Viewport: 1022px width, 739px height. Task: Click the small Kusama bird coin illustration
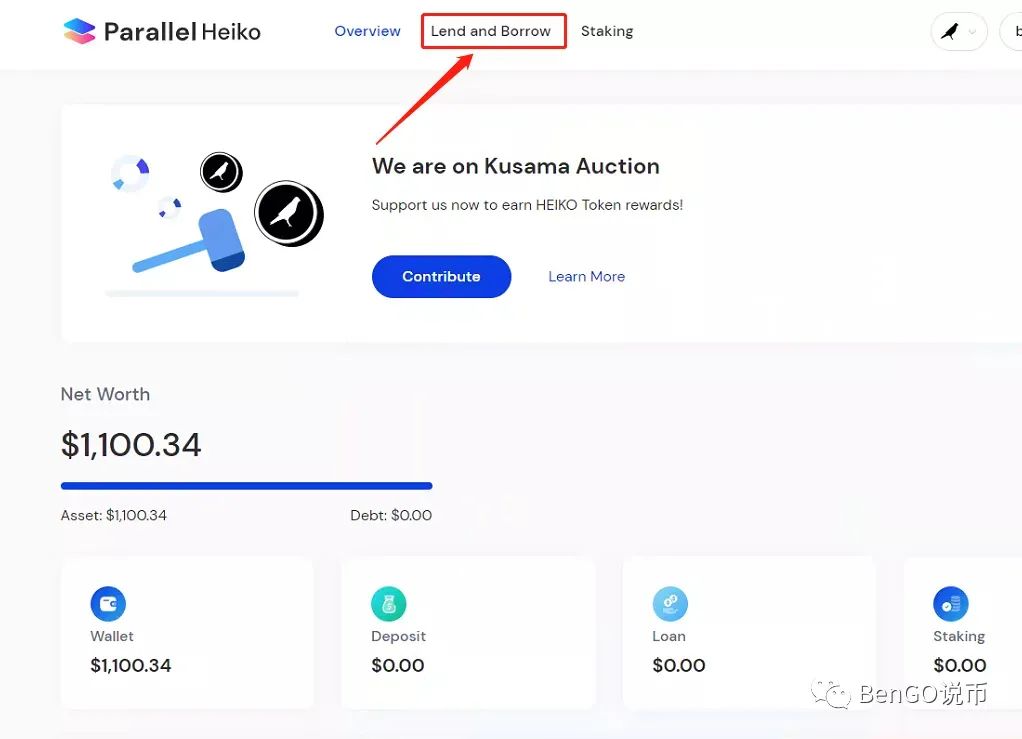point(221,172)
